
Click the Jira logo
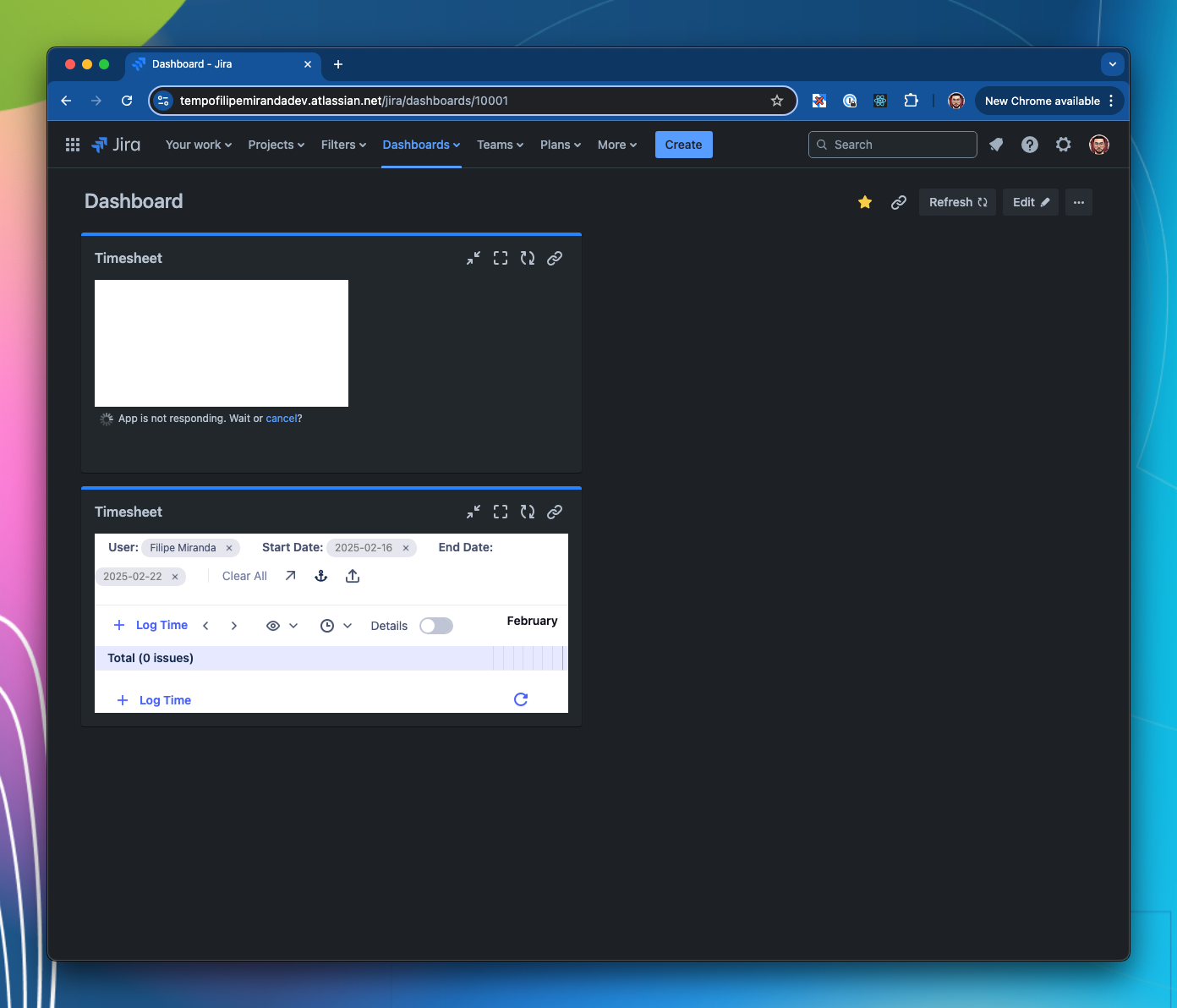116,145
